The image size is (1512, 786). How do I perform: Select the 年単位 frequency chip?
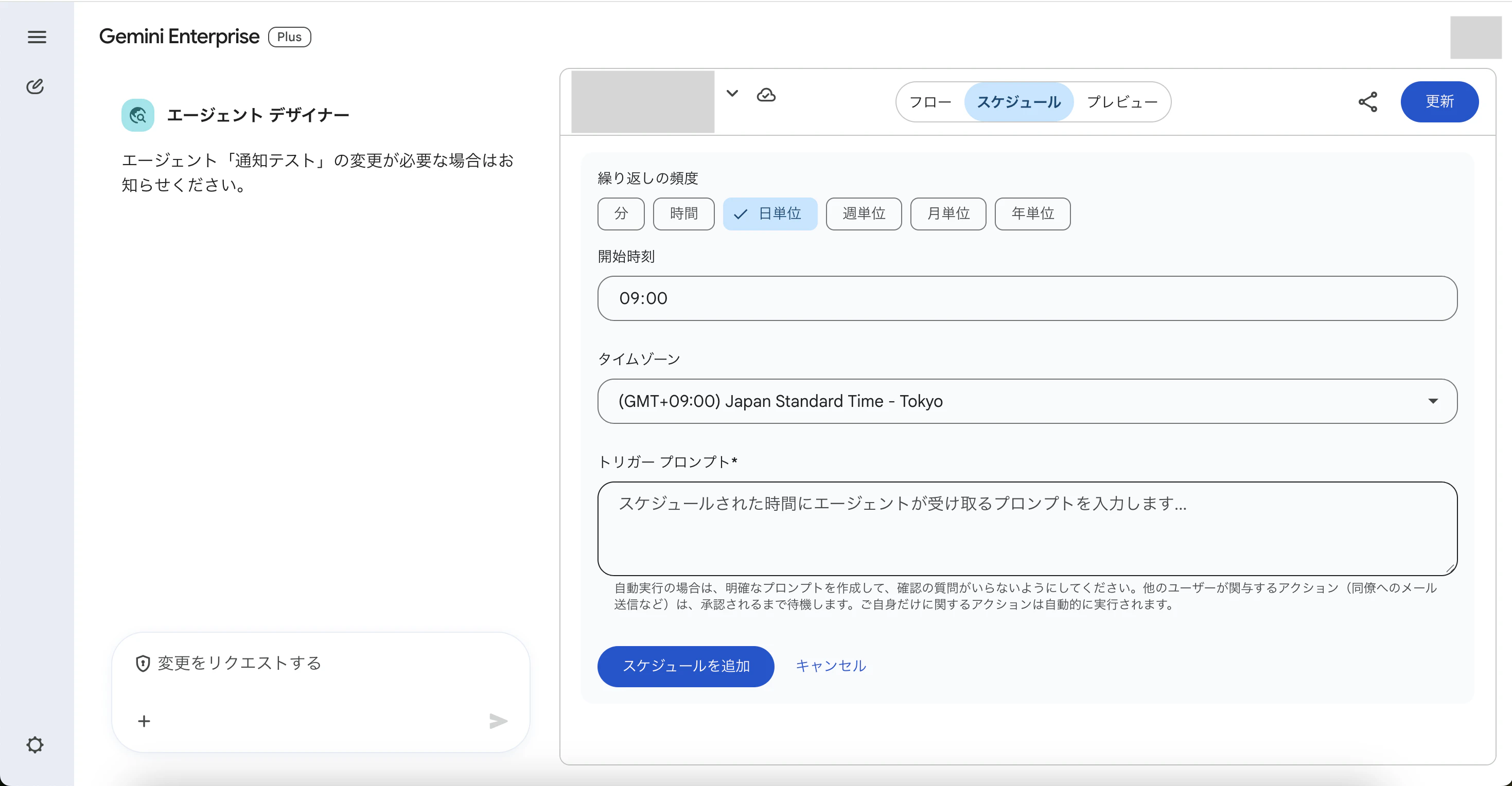tap(1032, 213)
